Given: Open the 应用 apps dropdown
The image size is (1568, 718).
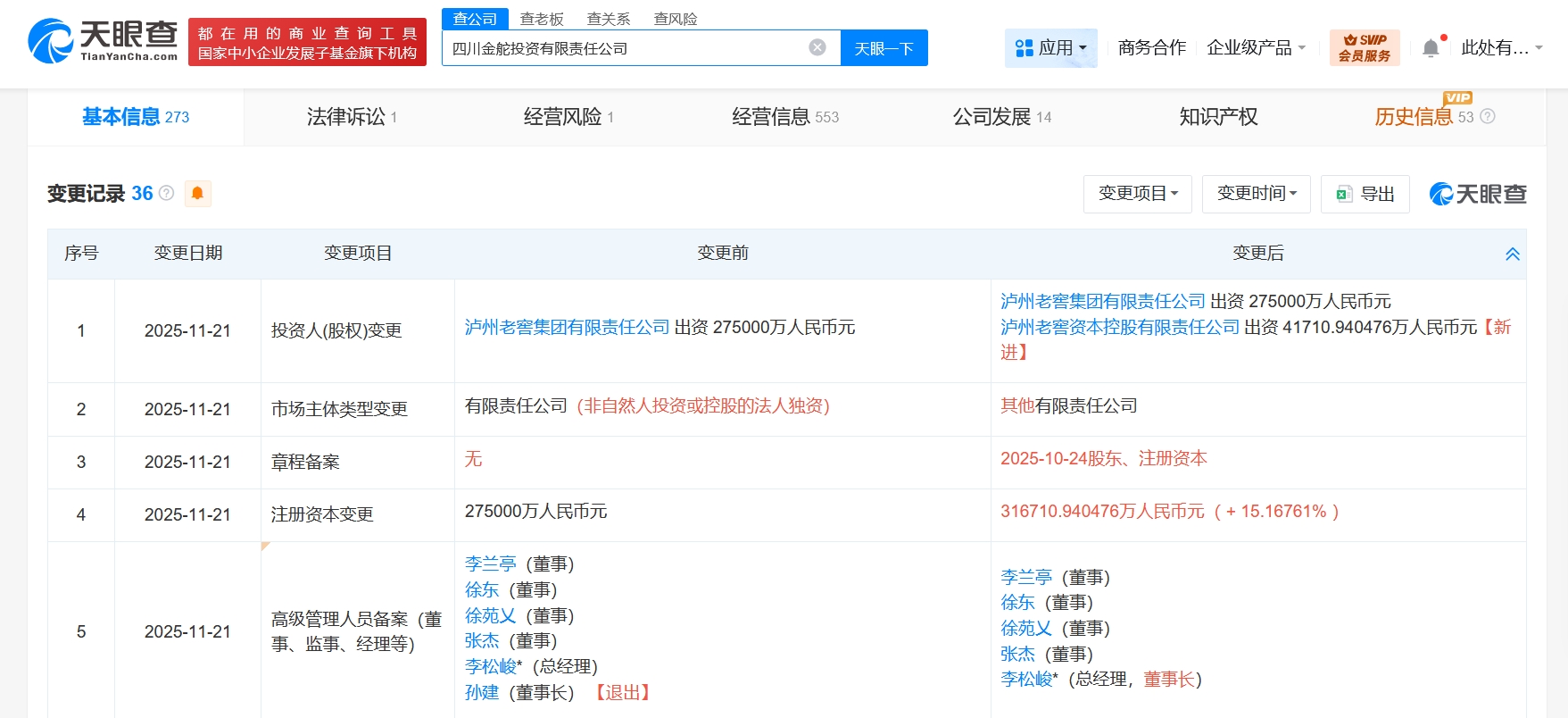Looking at the screenshot, I should [x=1050, y=48].
